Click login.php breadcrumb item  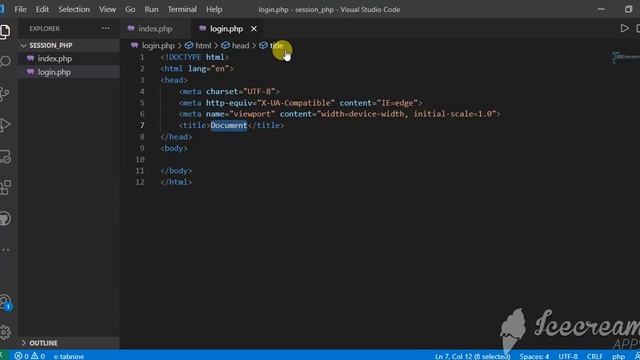coord(158,45)
